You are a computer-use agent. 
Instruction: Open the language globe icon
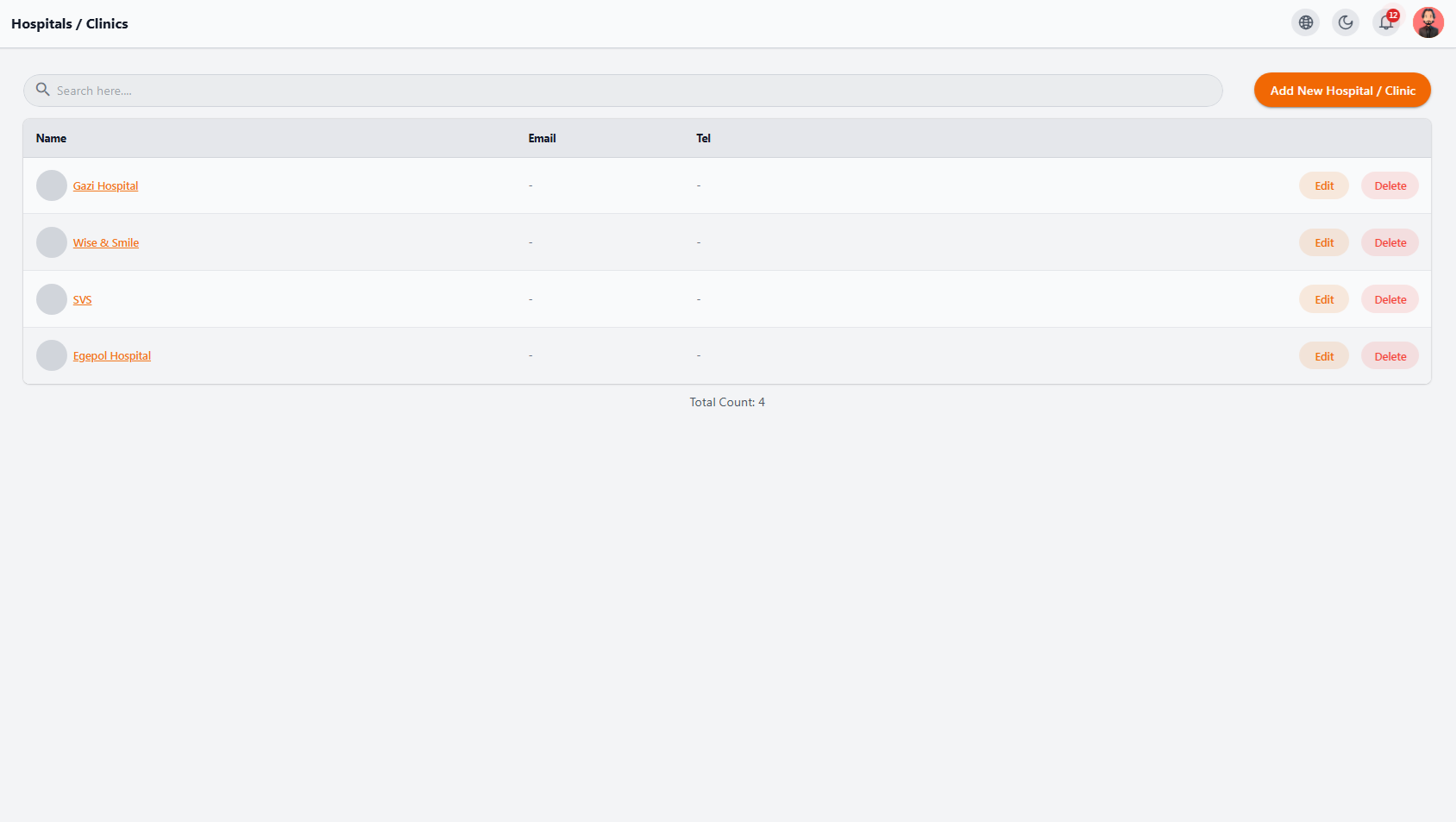click(1306, 23)
